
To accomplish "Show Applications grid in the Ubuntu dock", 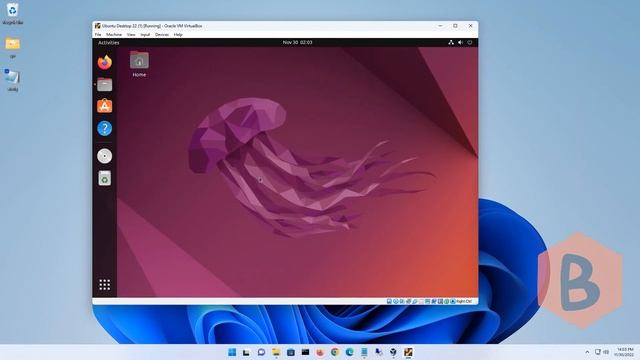I will (104, 284).
